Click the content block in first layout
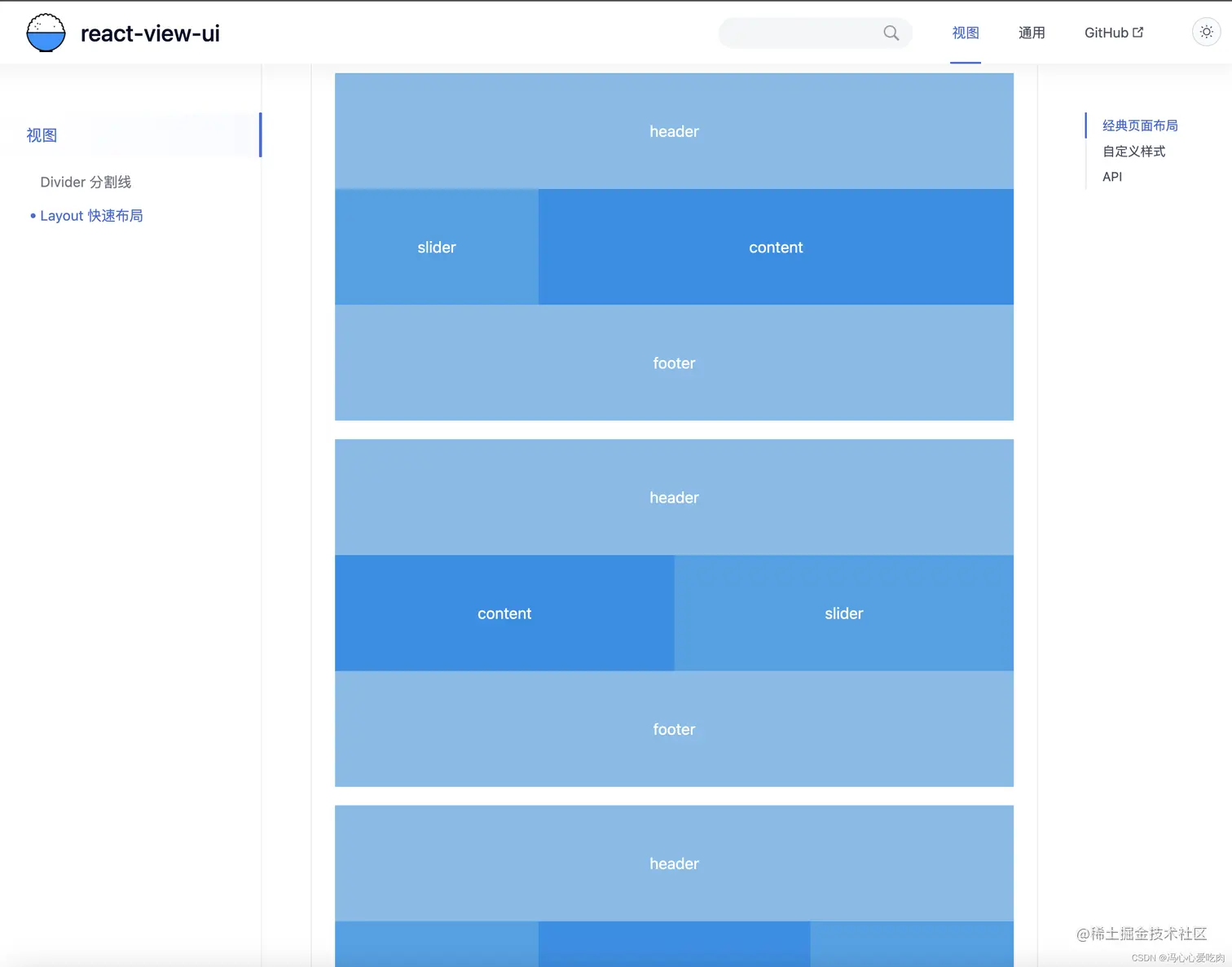 (776, 247)
